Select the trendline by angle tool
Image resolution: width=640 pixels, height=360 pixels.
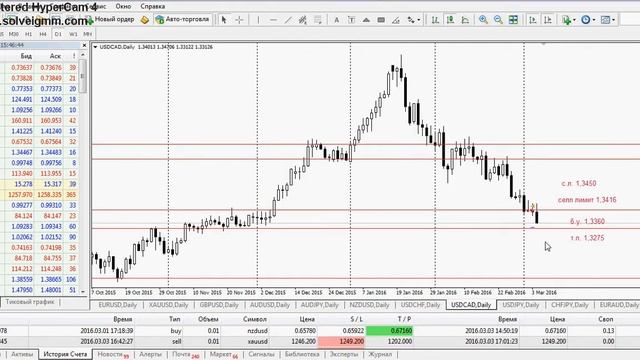396,20
